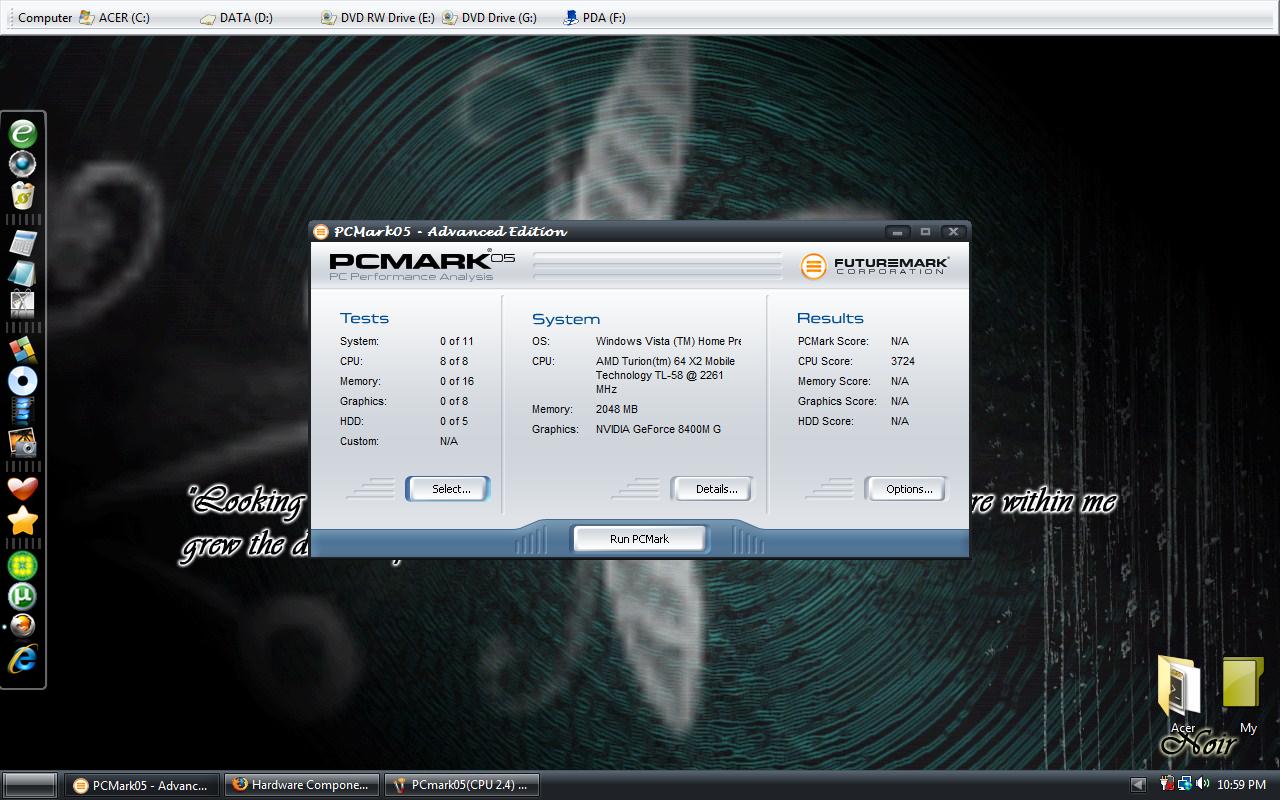Open Computer in the top toolbar

pyautogui.click(x=44, y=17)
